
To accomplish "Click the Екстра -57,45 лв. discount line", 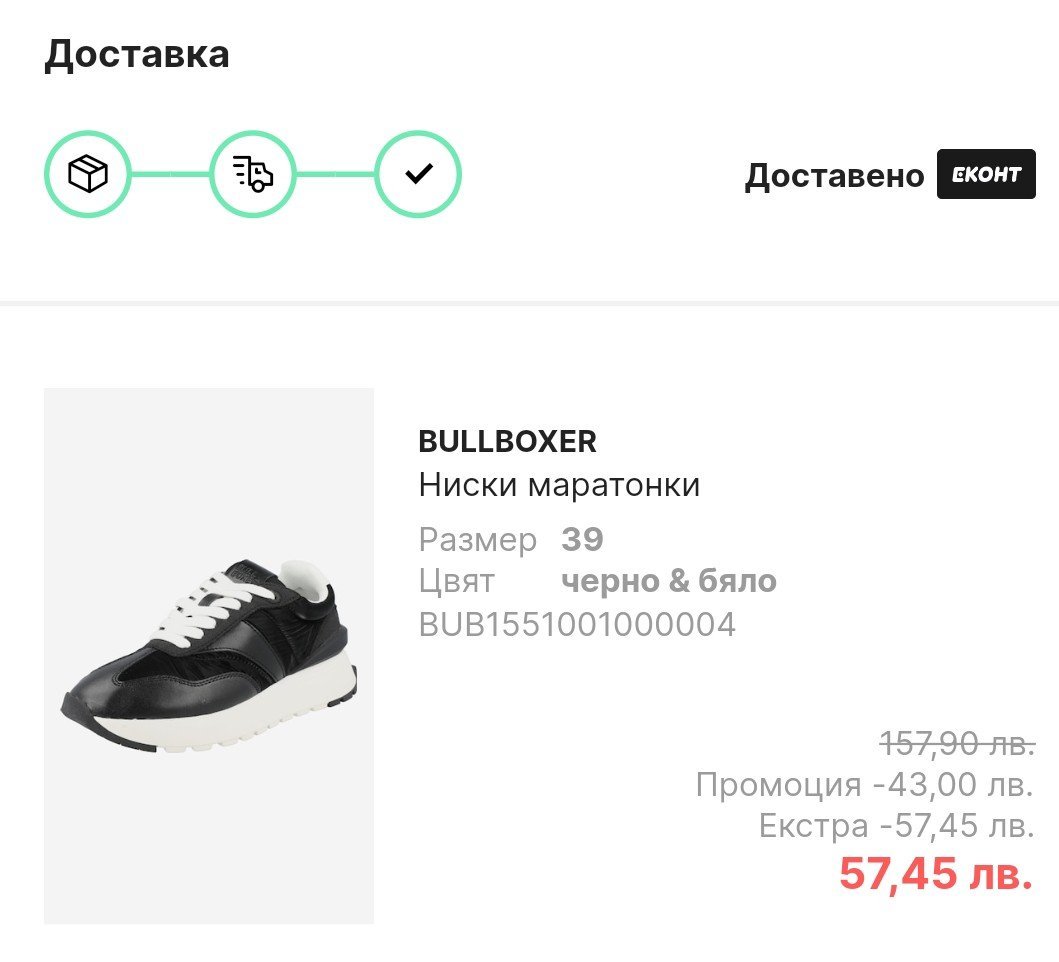I will point(895,826).
